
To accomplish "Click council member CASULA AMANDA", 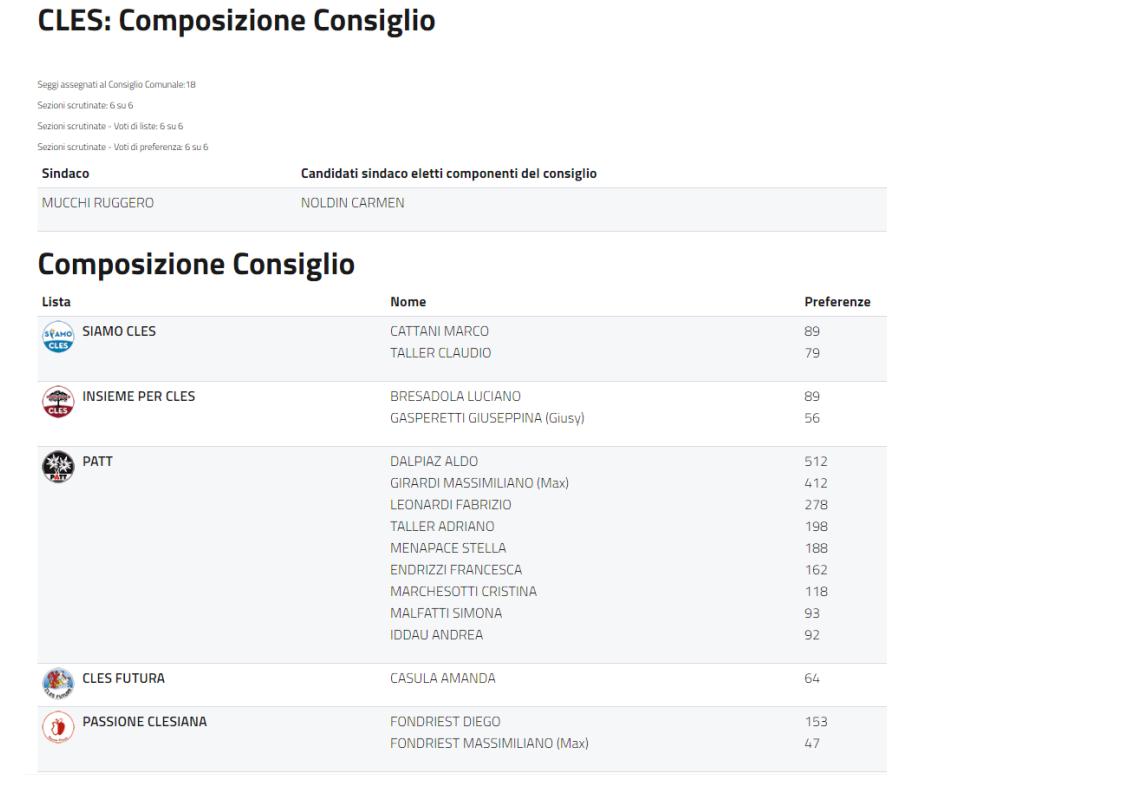I will [442, 679].
